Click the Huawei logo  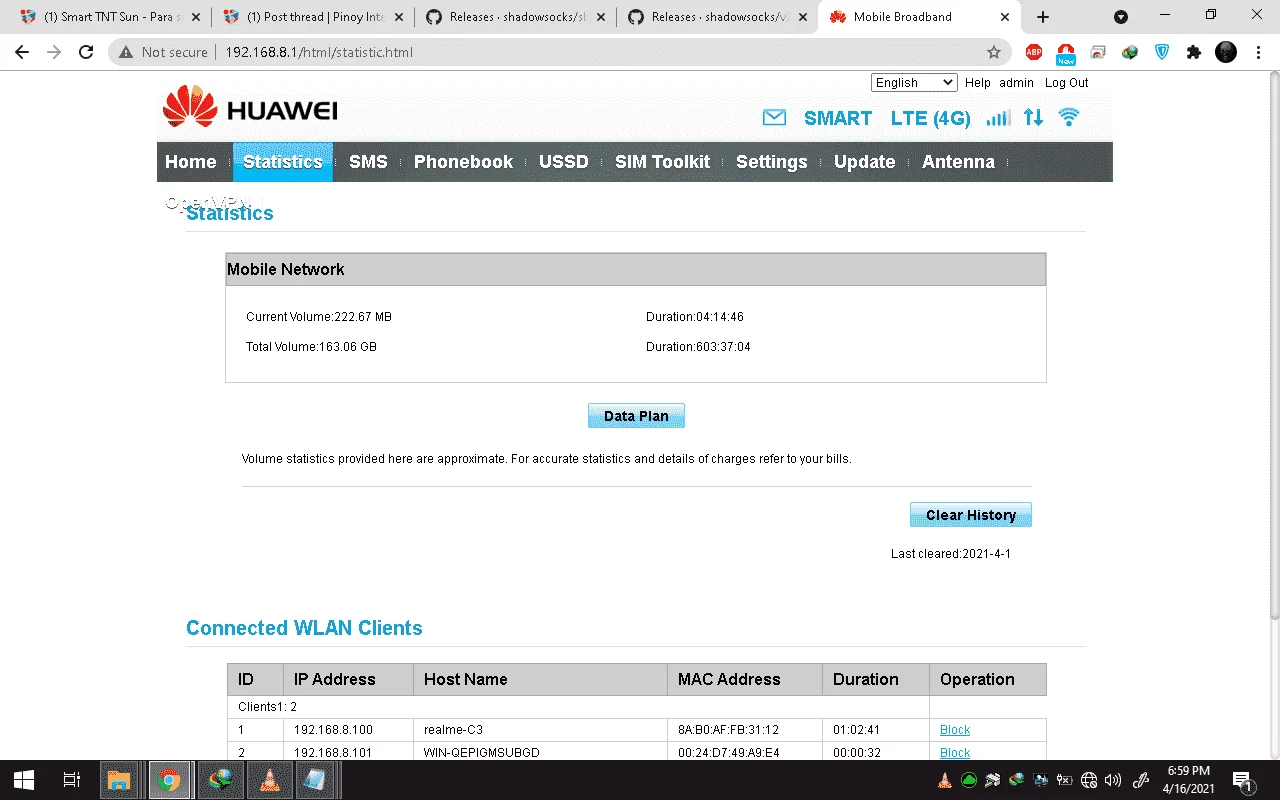tap(250, 107)
